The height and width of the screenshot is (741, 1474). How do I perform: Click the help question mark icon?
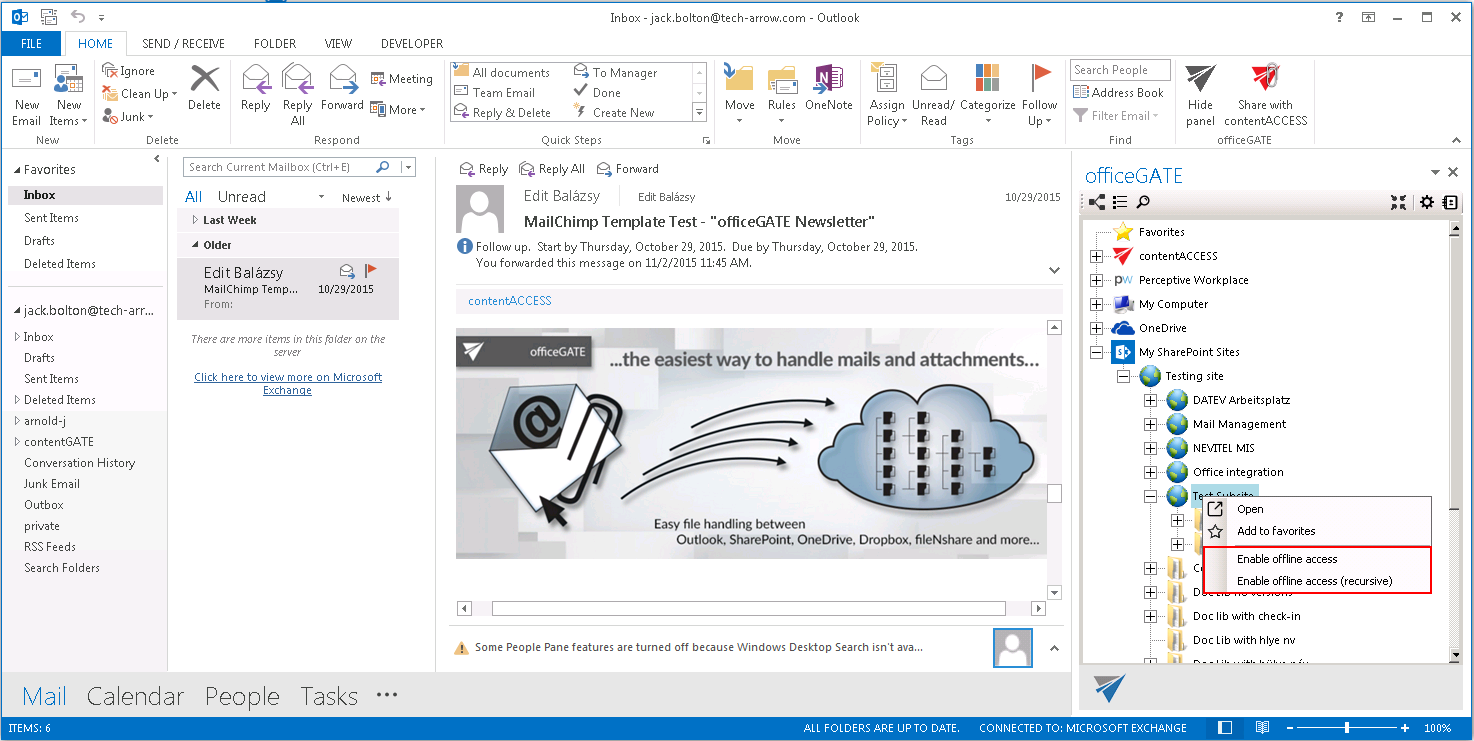[x=1339, y=18]
